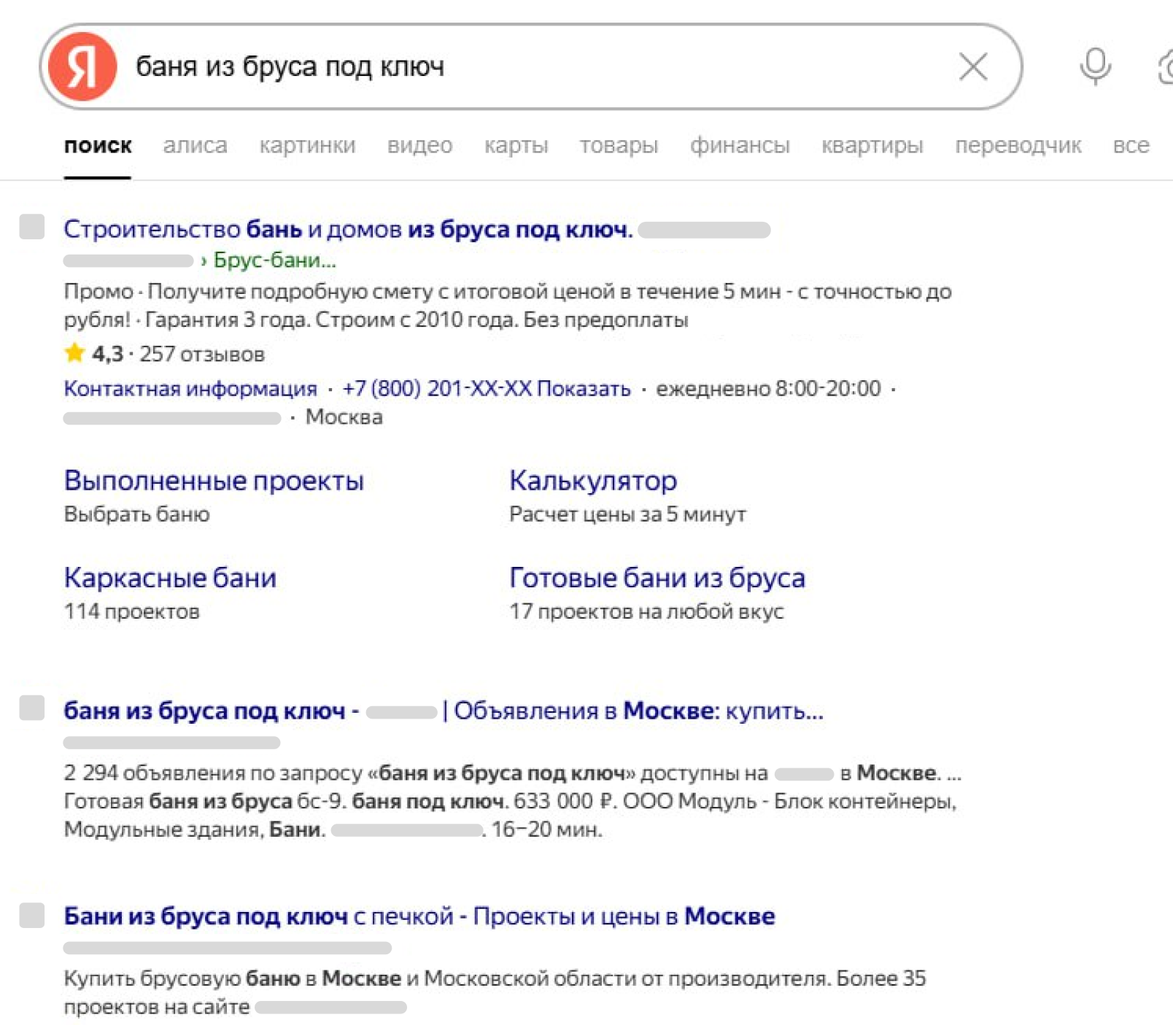Expand the 'все' services tab
Viewport: 1173px width, 1036px height.
1131,145
